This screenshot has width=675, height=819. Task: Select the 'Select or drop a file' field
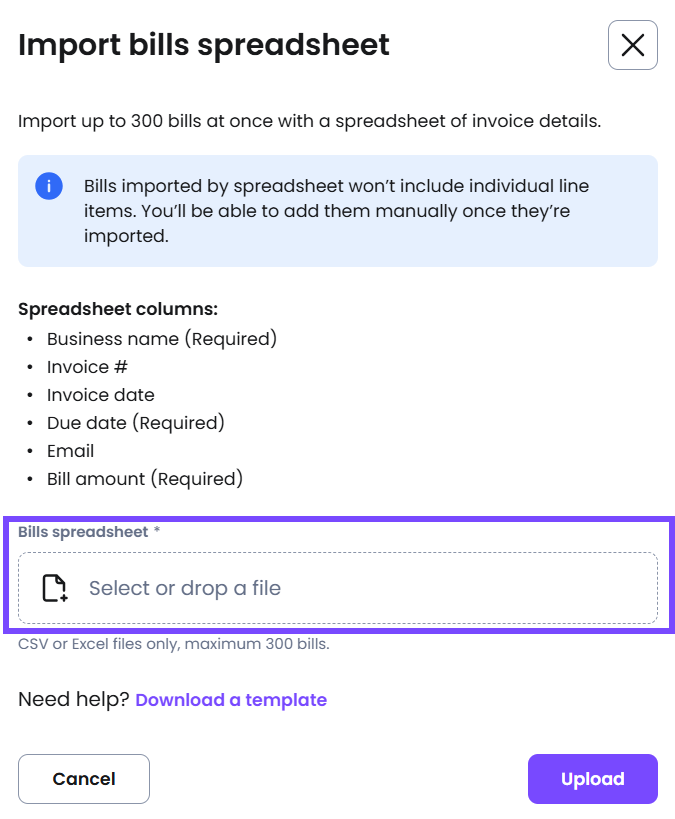[338, 588]
